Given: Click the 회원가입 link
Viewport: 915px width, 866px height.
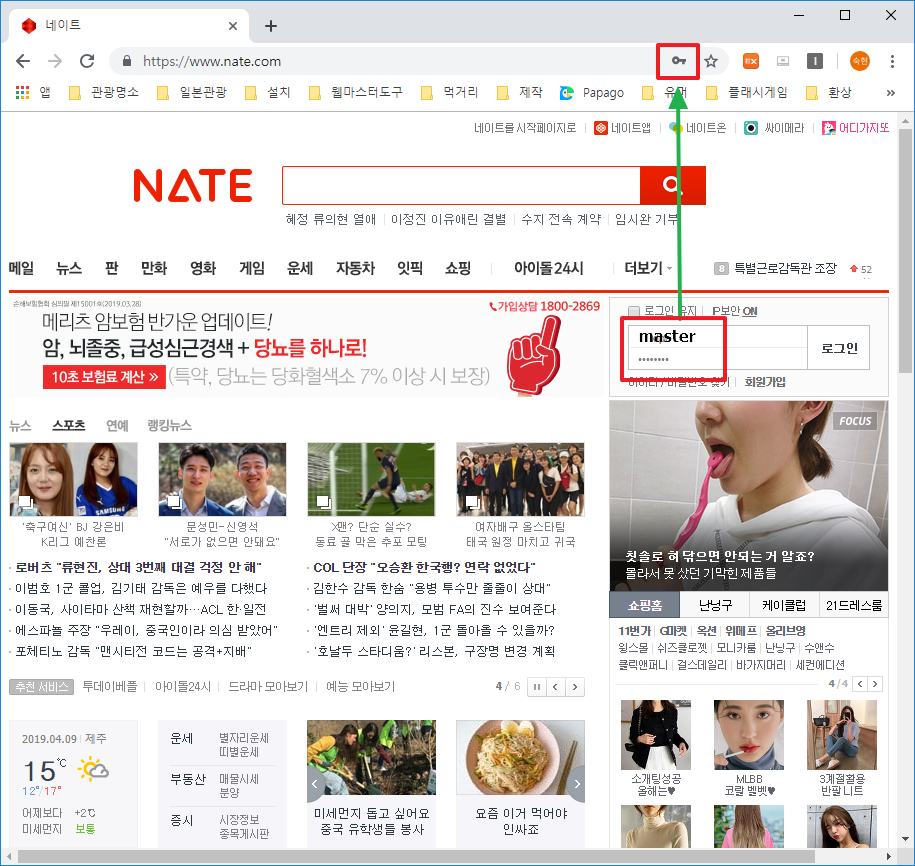Looking at the screenshot, I should pos(764,382).
